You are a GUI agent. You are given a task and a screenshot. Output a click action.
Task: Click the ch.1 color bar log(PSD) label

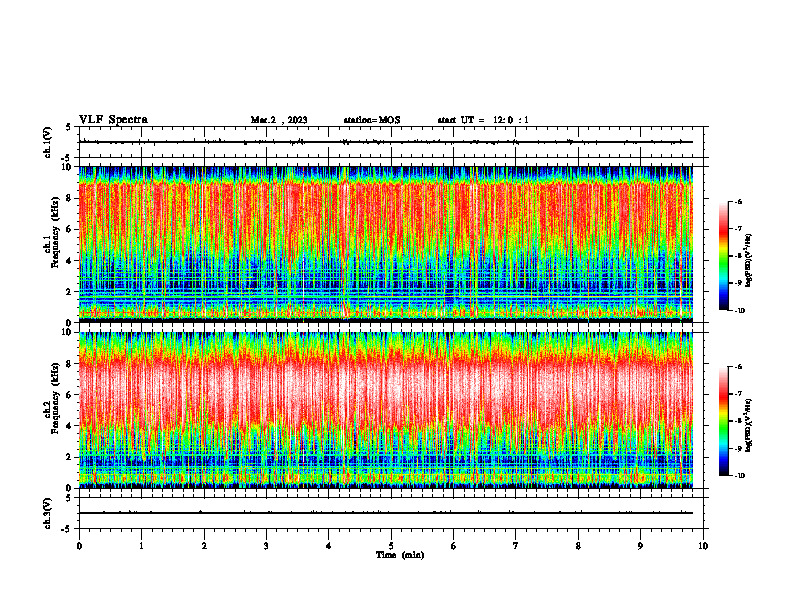coord(748,261)
